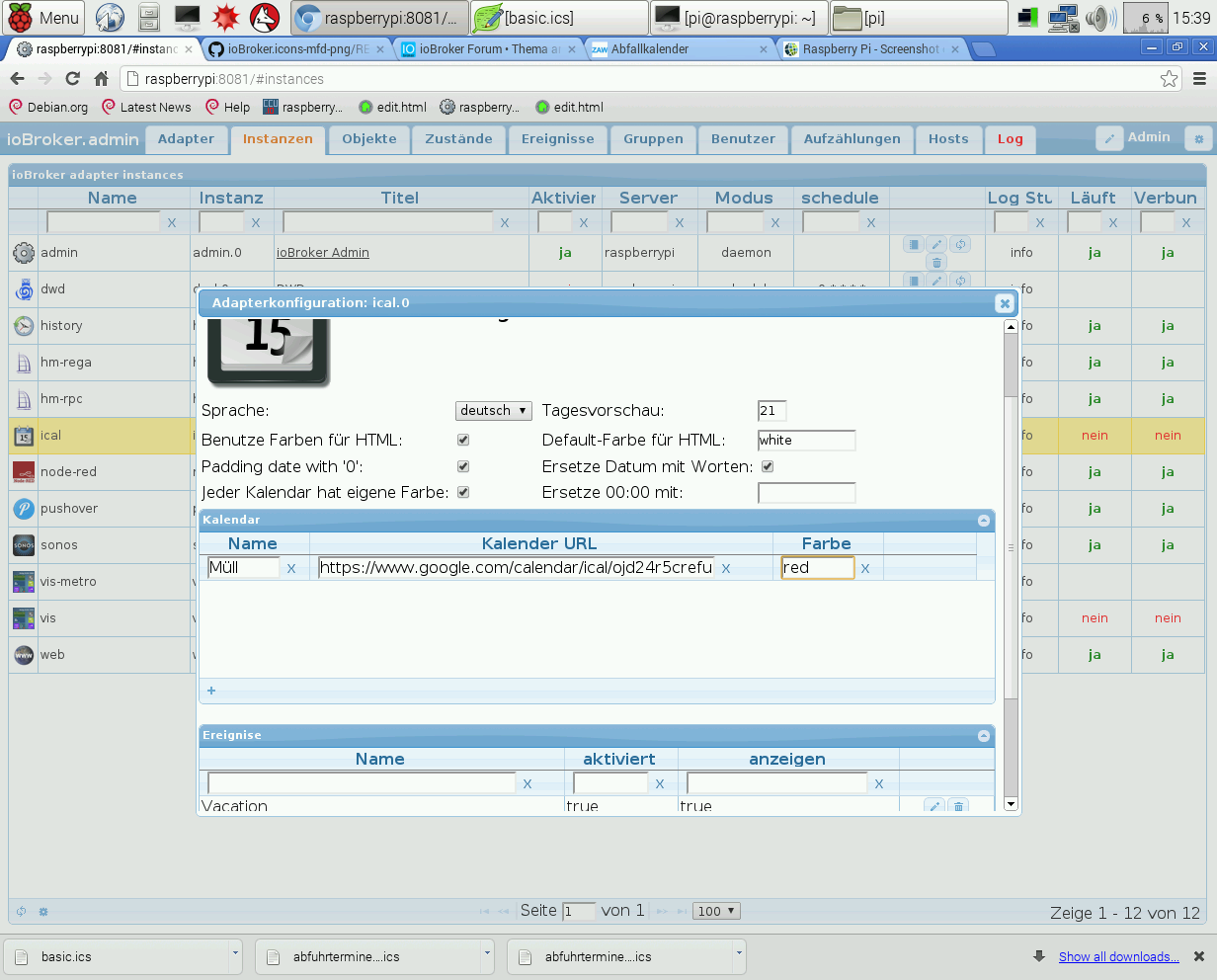Clear the red Farbe field X
The width and height of the screenshot is (1217, 980).
point(865,568)
